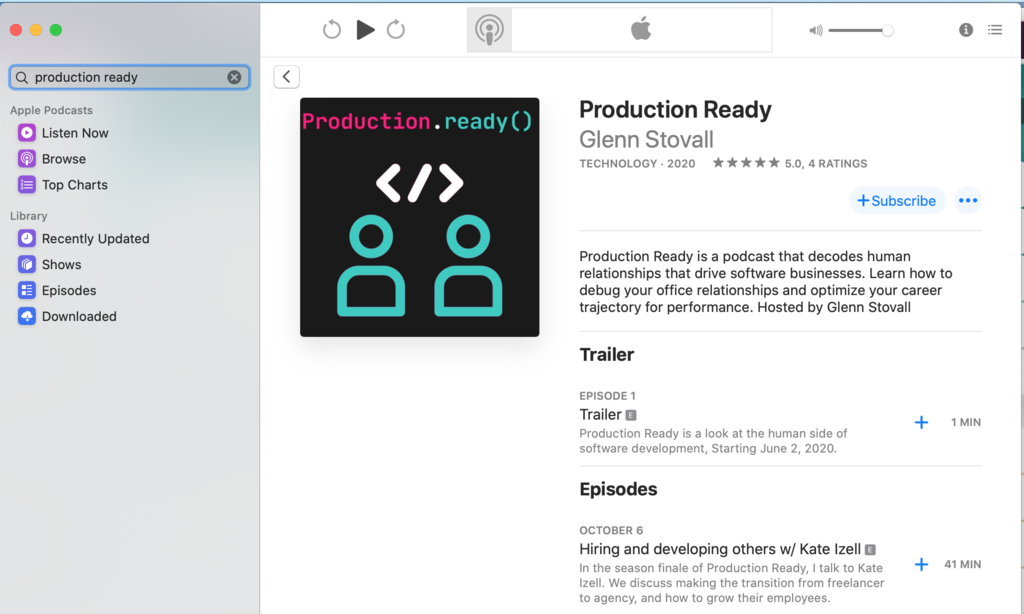Click the 'OCTOBER 6' date label
Image resolution: width=1024 pixels, height=614 pixels.
point(611,530)
